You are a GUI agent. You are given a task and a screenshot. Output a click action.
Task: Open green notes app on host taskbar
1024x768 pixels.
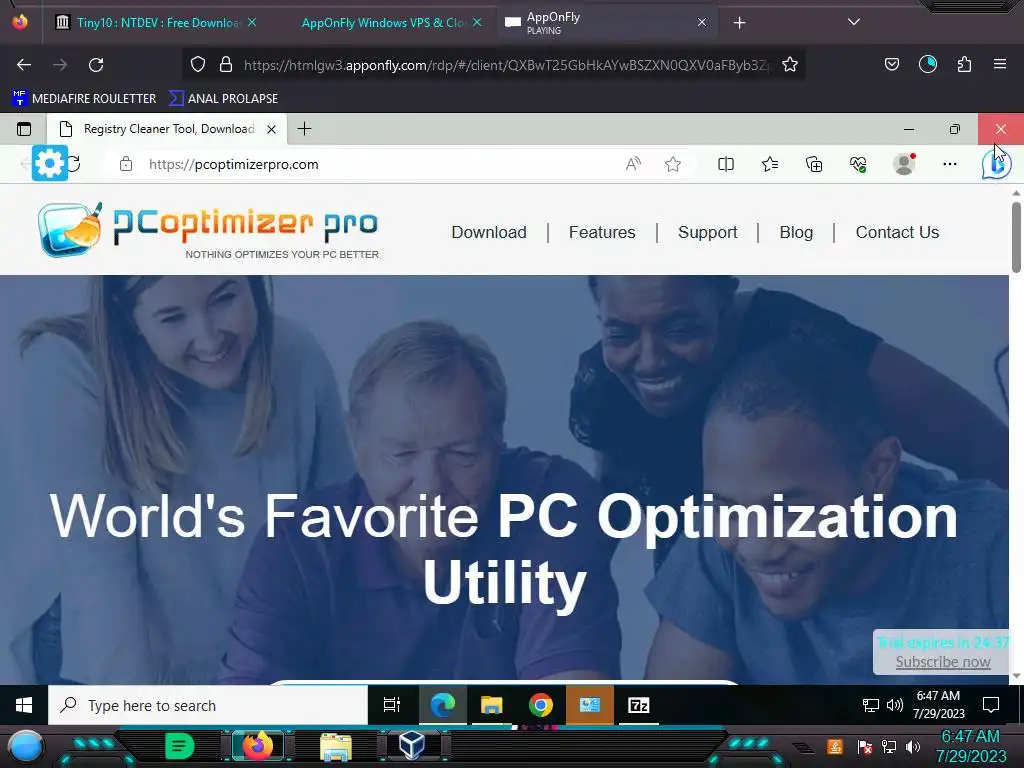180,746
